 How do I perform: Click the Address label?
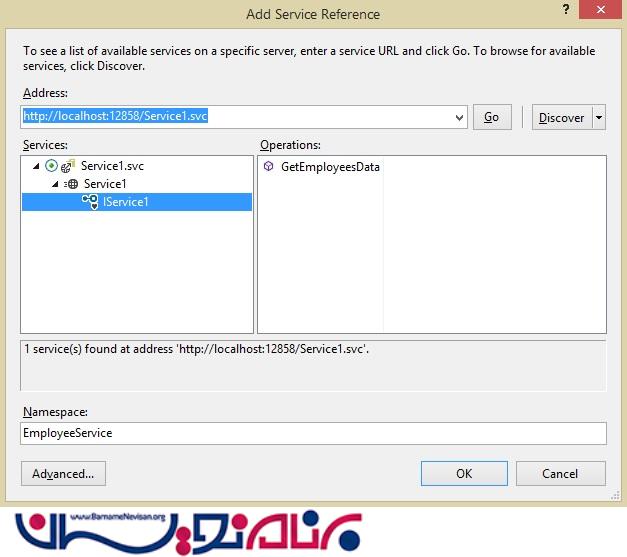pyautogui.click(x=45, y=93)
